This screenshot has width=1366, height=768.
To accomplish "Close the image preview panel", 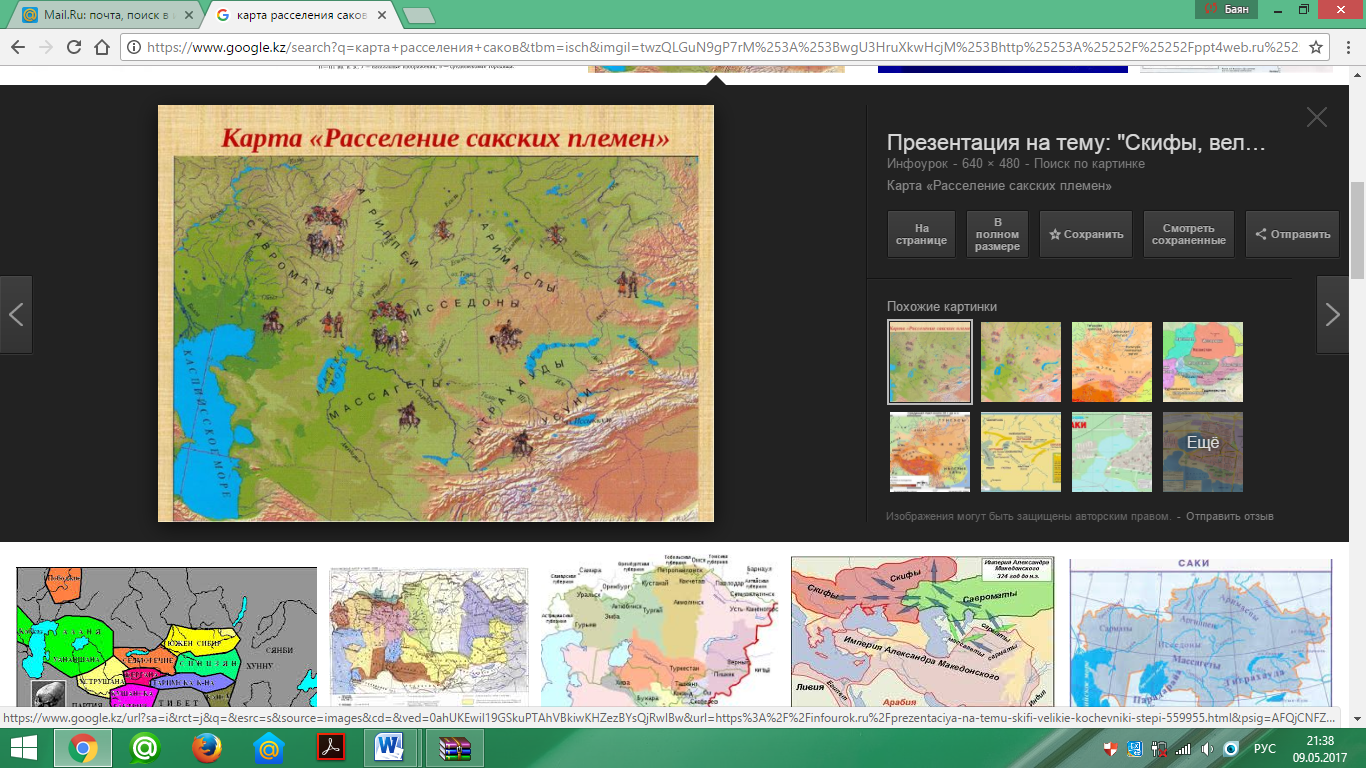I will point(1317,117).
